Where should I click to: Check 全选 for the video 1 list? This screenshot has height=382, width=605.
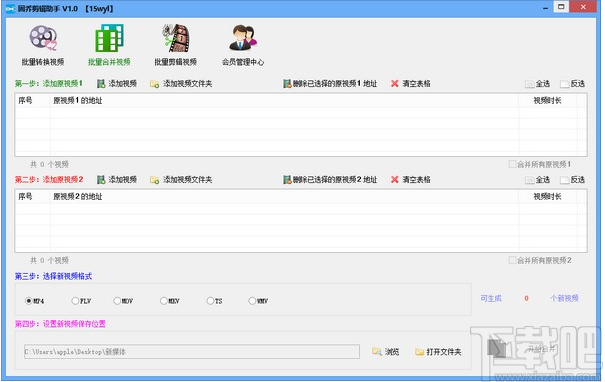[537, 84]
